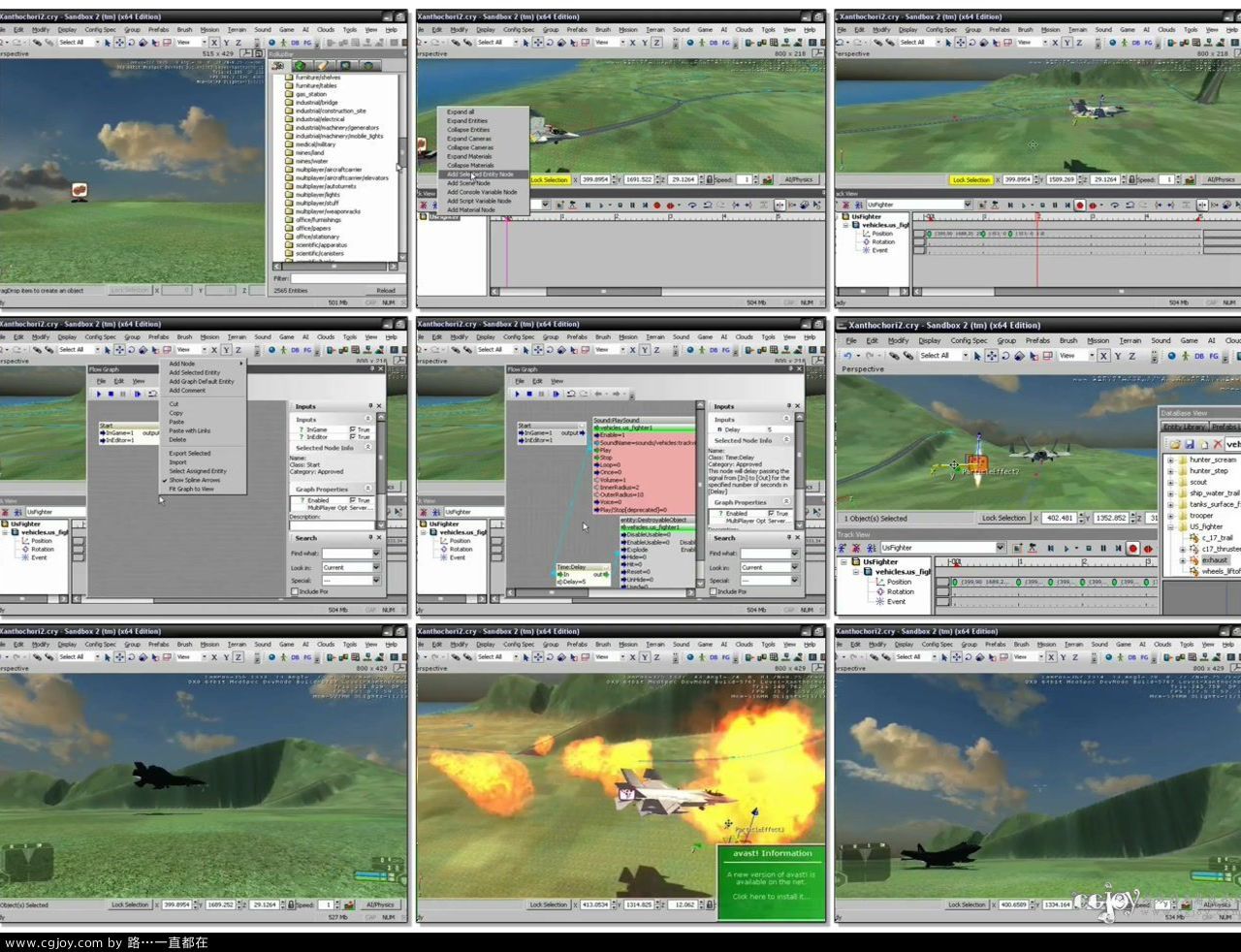Viewport: 1241px width, 952px height.
Task: Click Lock Selection in Database View screenshot
Action: 1003,518
